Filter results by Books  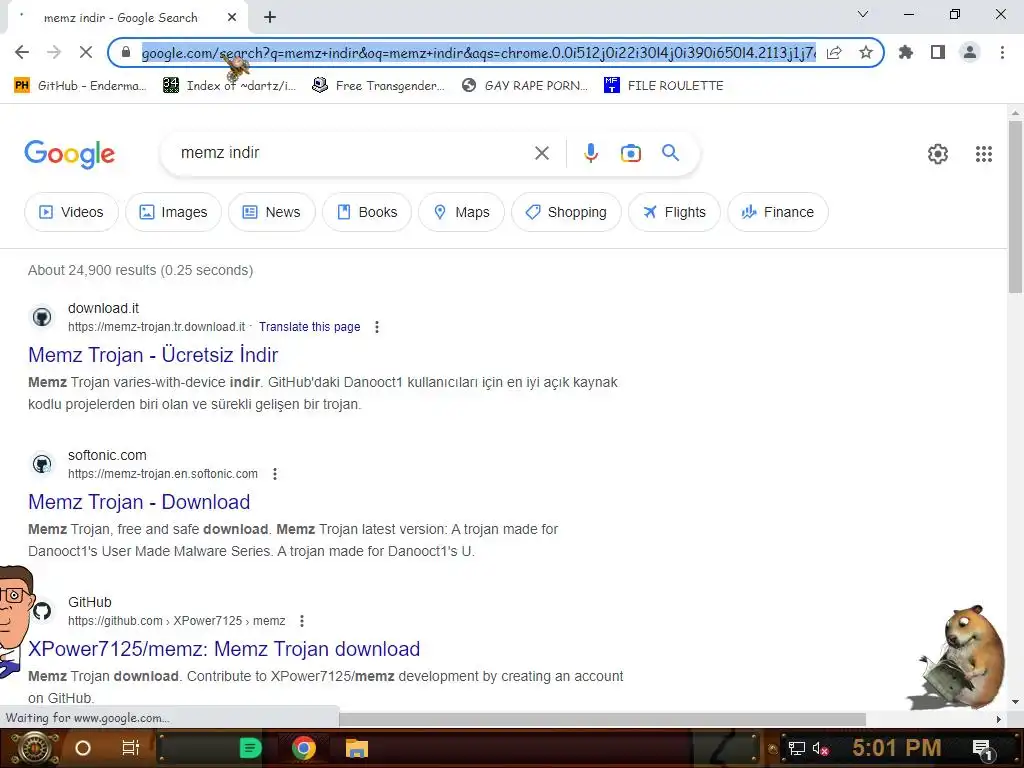click(367, 212)
